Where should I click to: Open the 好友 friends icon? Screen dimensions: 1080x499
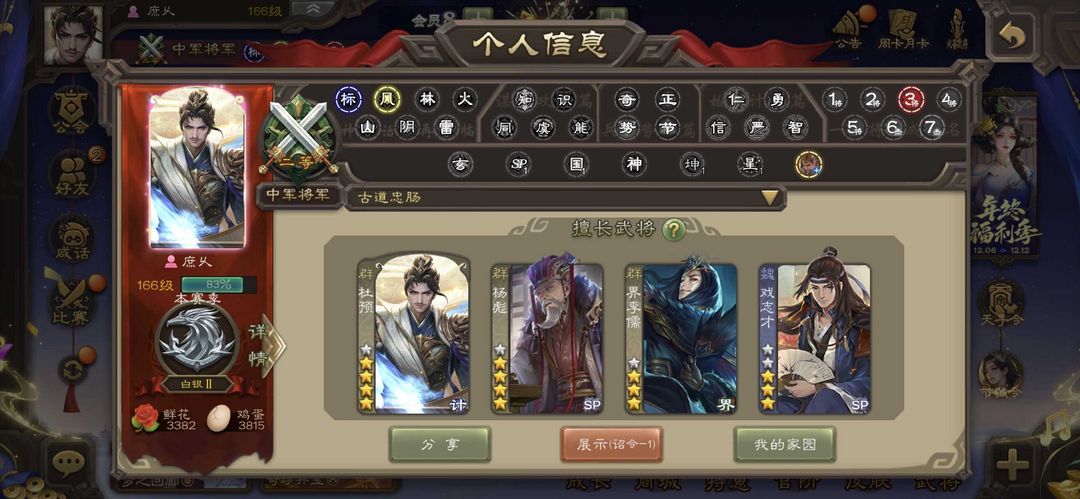click(72, 174)
